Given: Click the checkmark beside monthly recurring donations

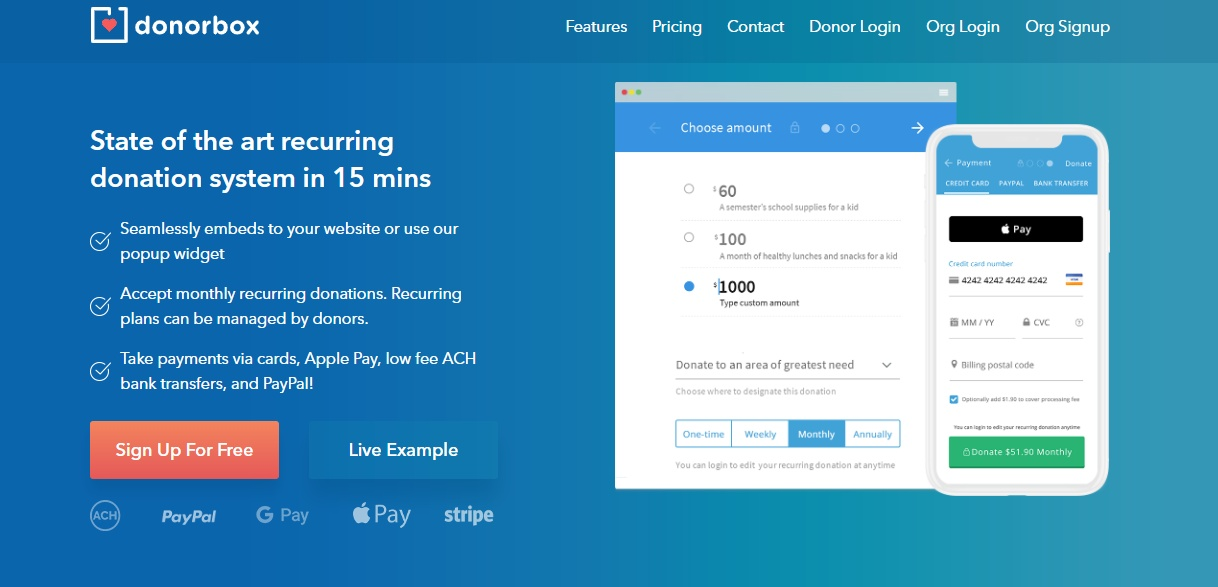Looking at the screenshot, I should pyautogui.click(x=100, y=307).
